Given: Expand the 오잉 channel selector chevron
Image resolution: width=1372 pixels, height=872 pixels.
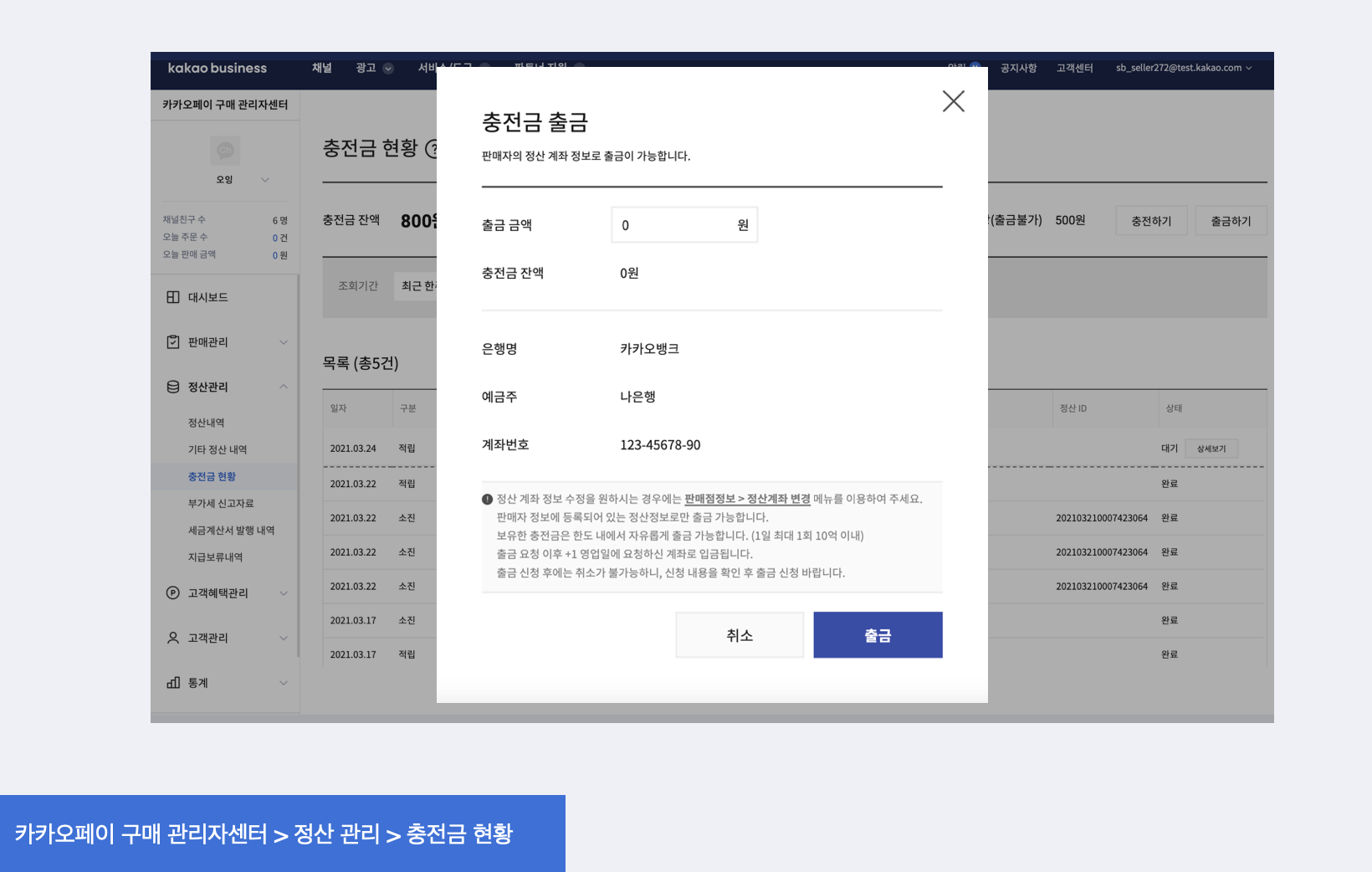Looking at the screenshot, I should (x=265, y=180).
